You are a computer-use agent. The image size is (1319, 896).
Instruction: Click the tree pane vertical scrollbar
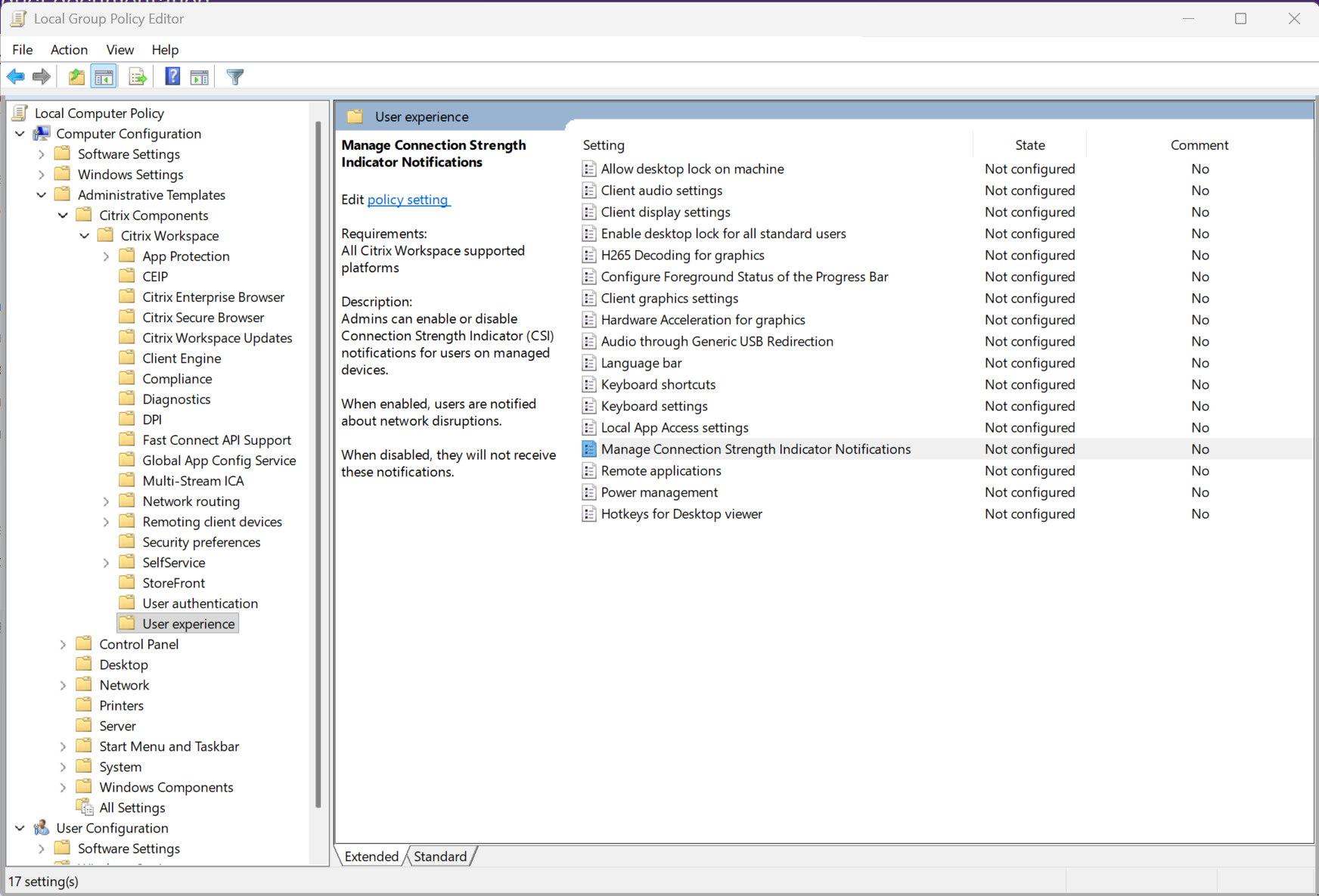pyautogui.click(x=318, y=454)
